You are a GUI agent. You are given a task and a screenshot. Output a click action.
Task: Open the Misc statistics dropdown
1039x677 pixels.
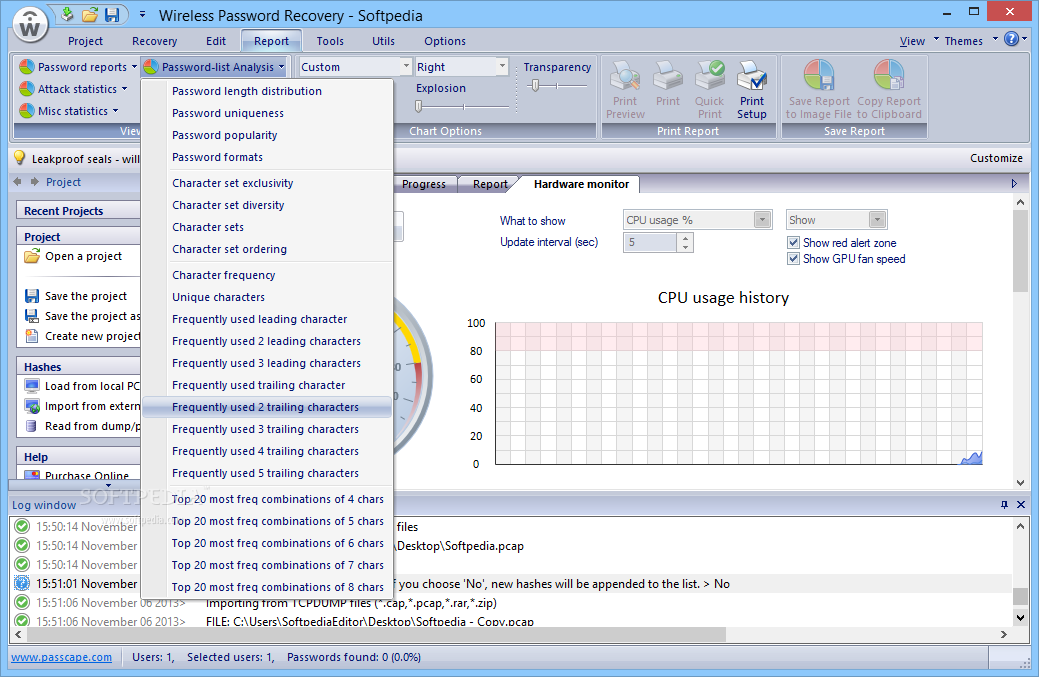point(69,111)
